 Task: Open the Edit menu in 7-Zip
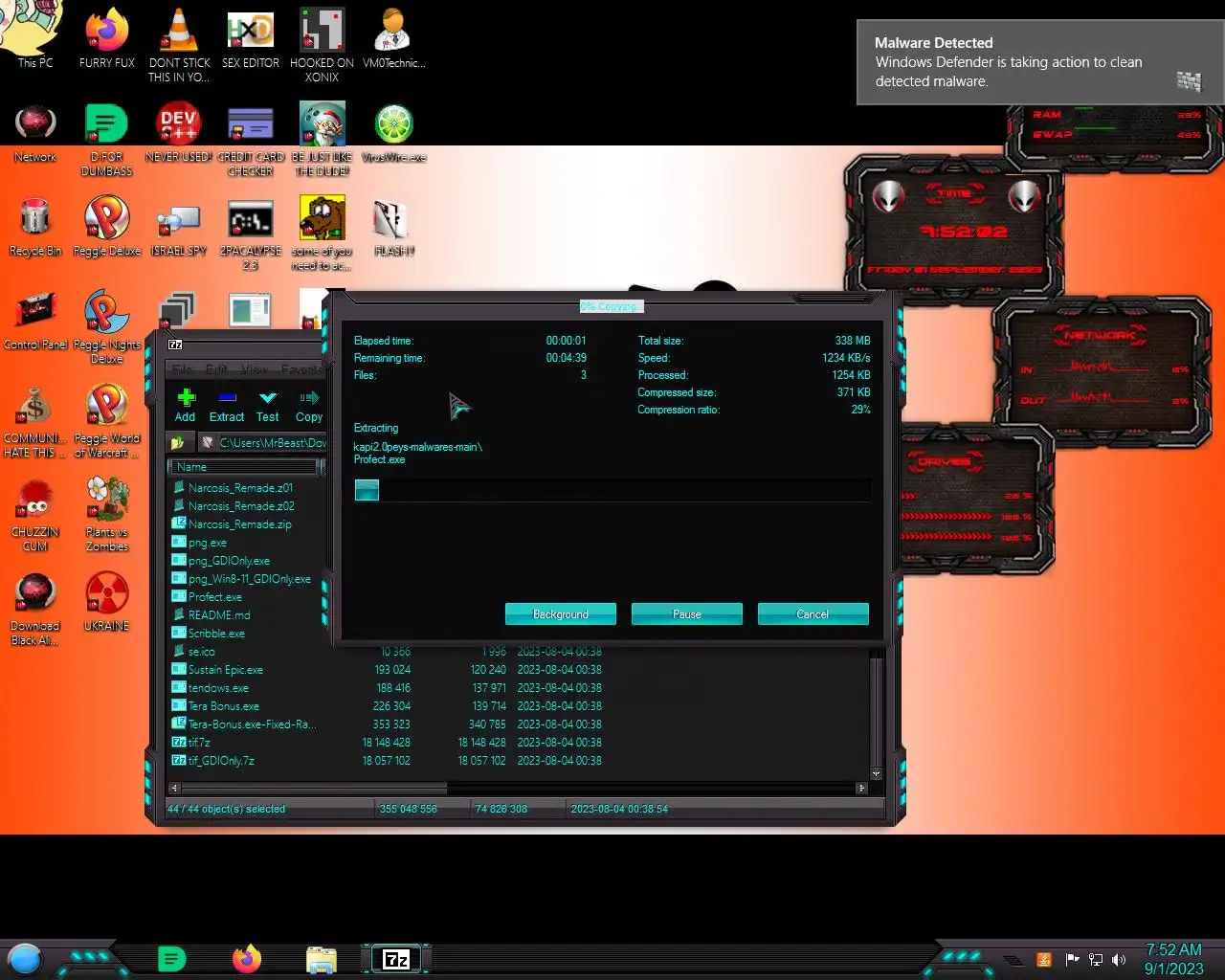[x=217, y=369]
